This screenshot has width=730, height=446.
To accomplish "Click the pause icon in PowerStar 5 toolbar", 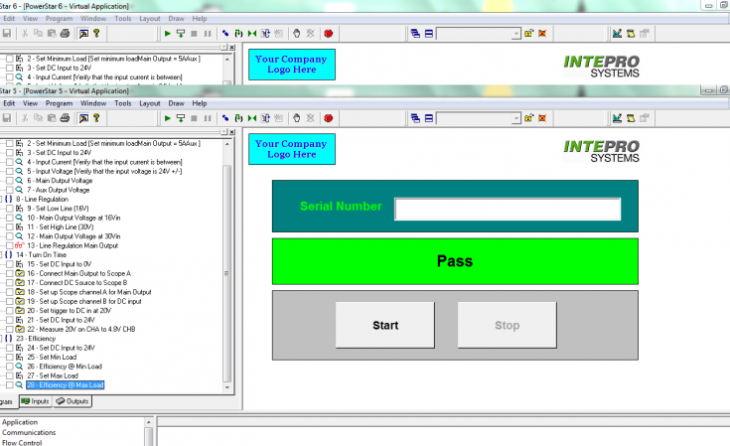I will [208, 118].
